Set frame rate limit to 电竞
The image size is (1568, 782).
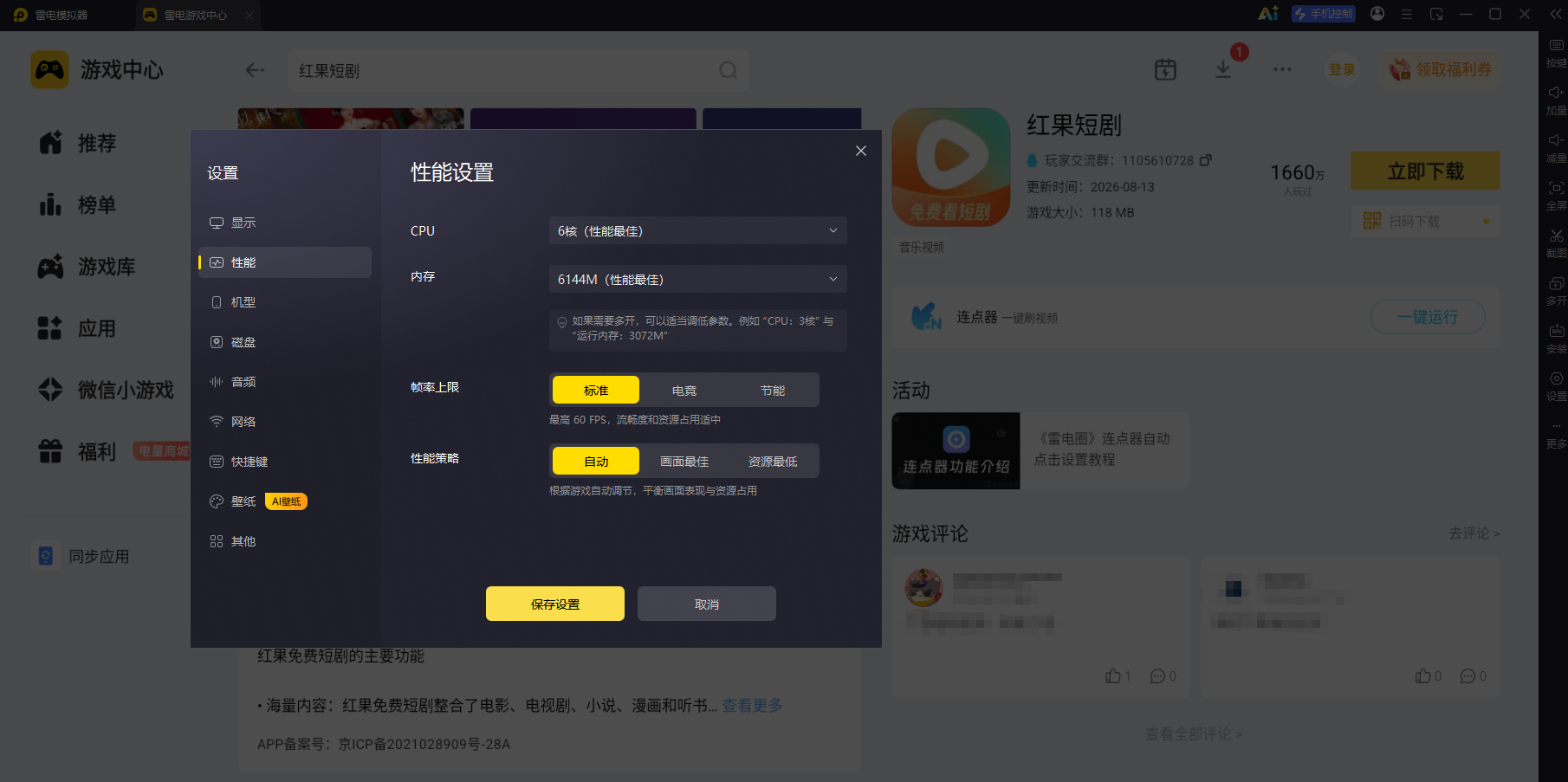[684, 391]
